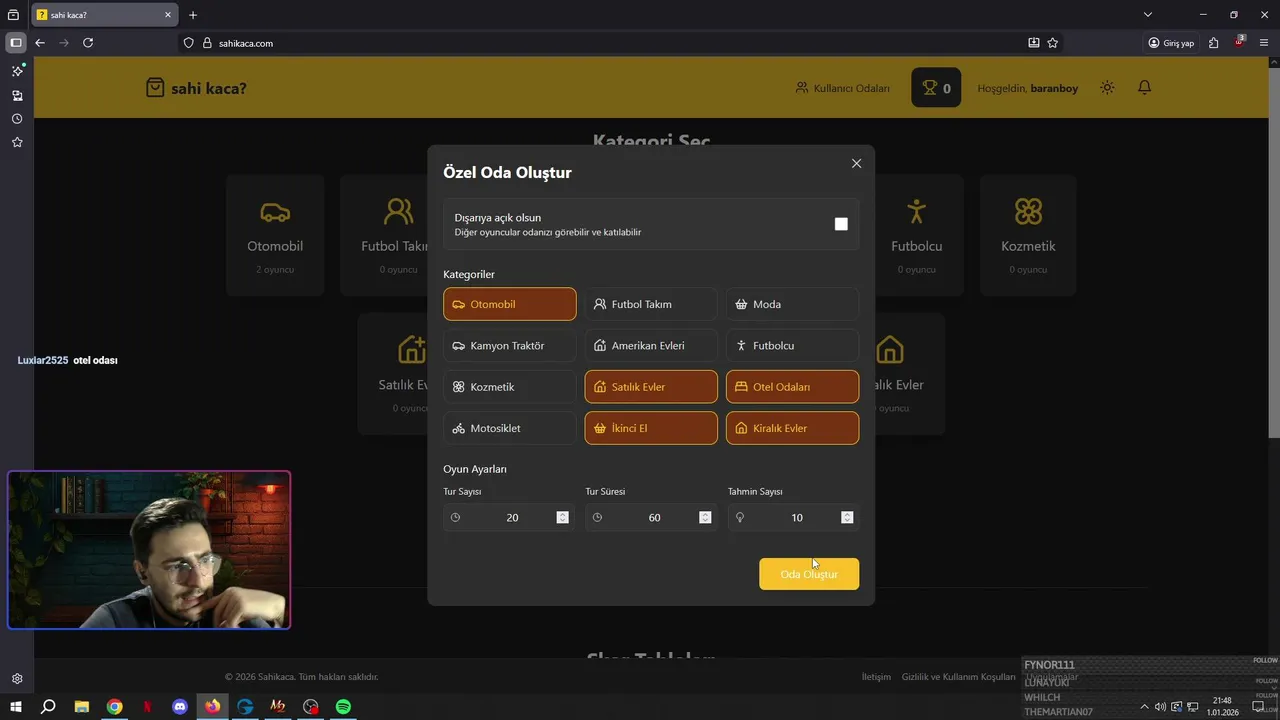Click the Tahmin Sayısı spinner arrows
Viewport: 1280px width, 720px height.
tap(847, 517)
